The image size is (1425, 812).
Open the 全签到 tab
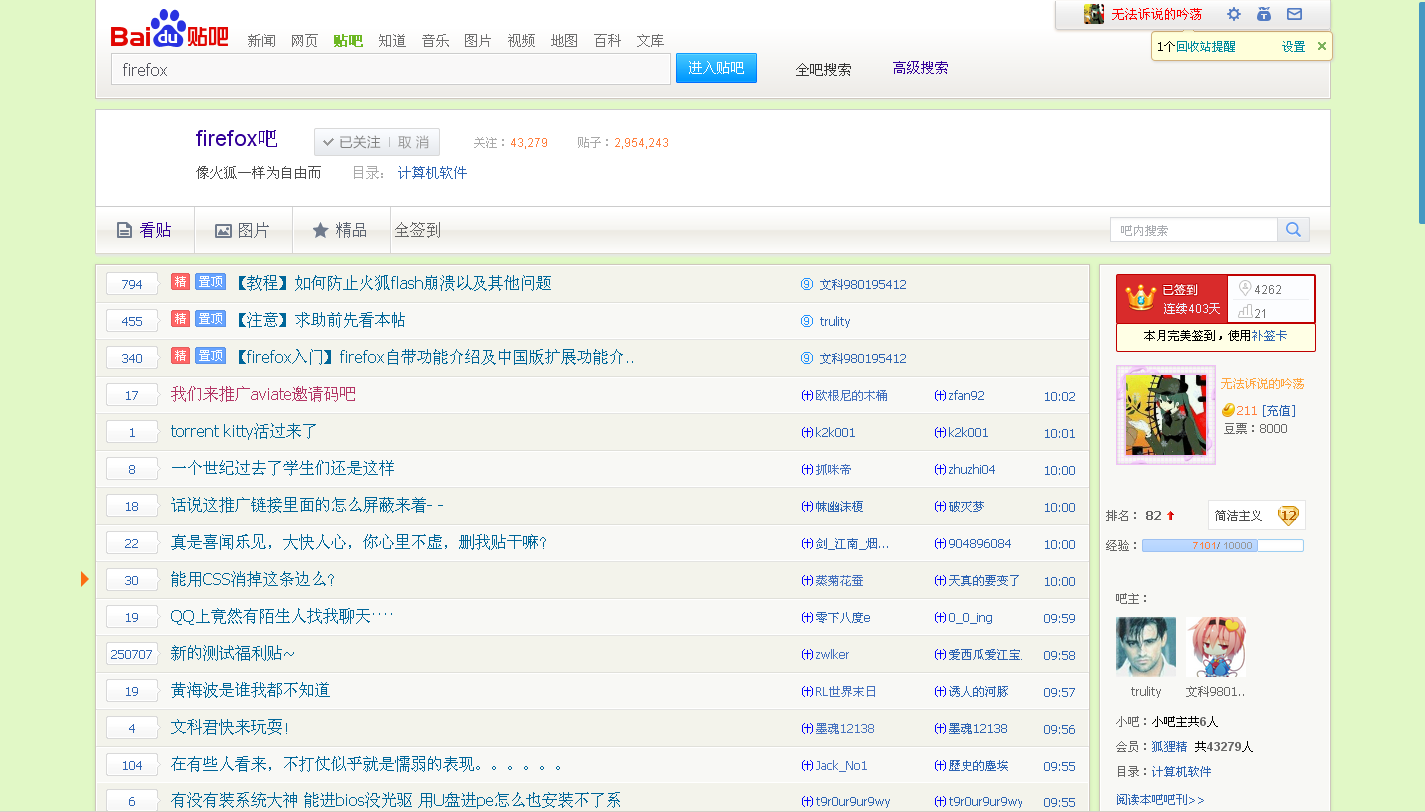(417, 230)
